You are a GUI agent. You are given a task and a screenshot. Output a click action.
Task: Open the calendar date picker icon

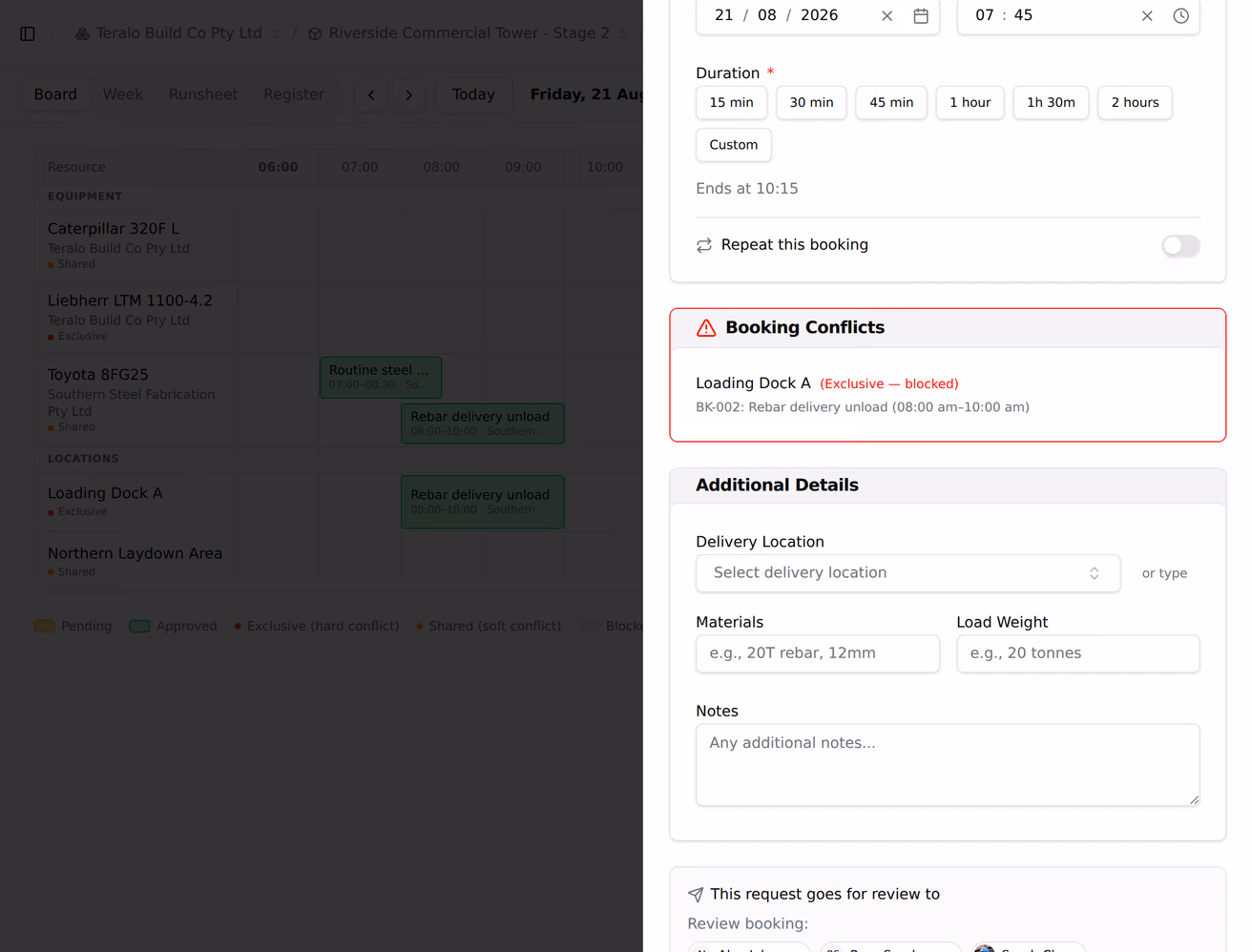(x=921, y=16)
